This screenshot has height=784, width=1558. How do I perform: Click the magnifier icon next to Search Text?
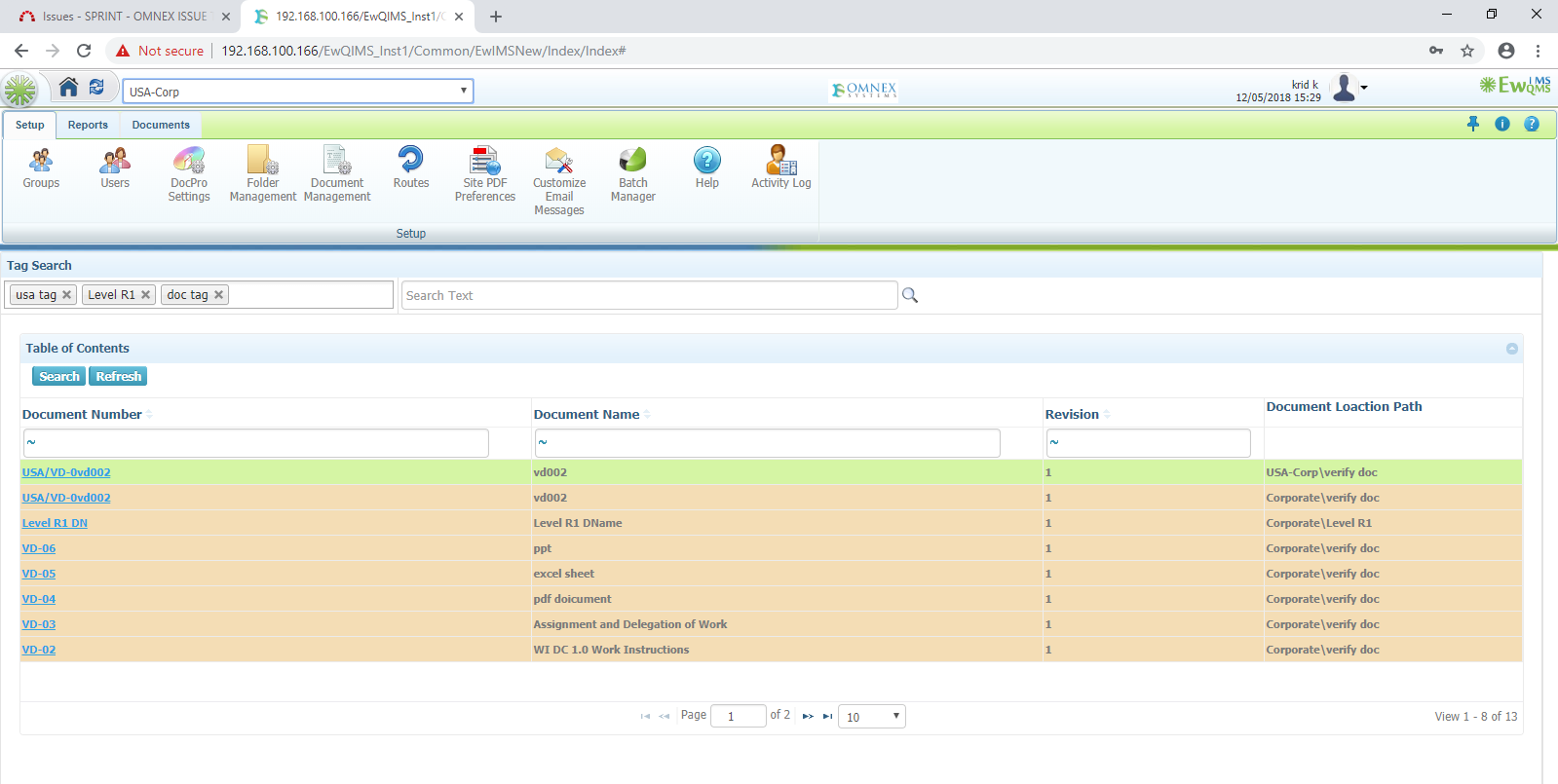[910, 295]
